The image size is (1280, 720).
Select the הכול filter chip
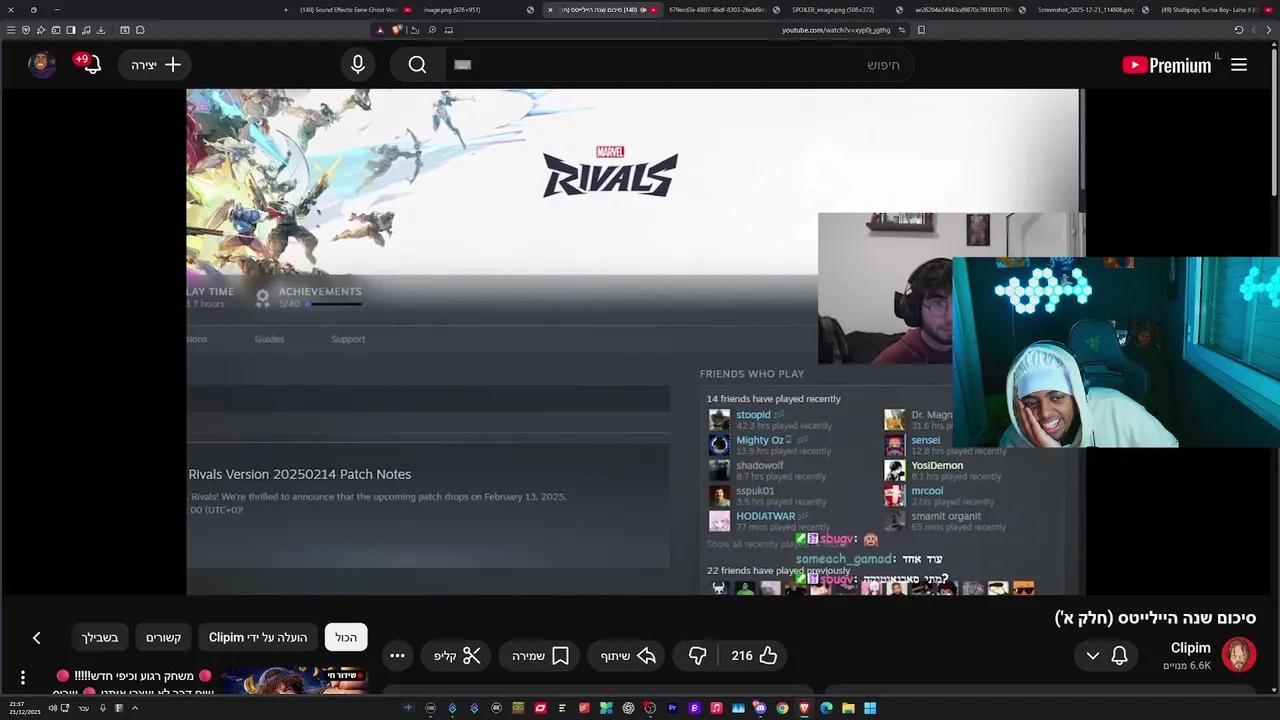pyautogui.click(x=346, y=637)
